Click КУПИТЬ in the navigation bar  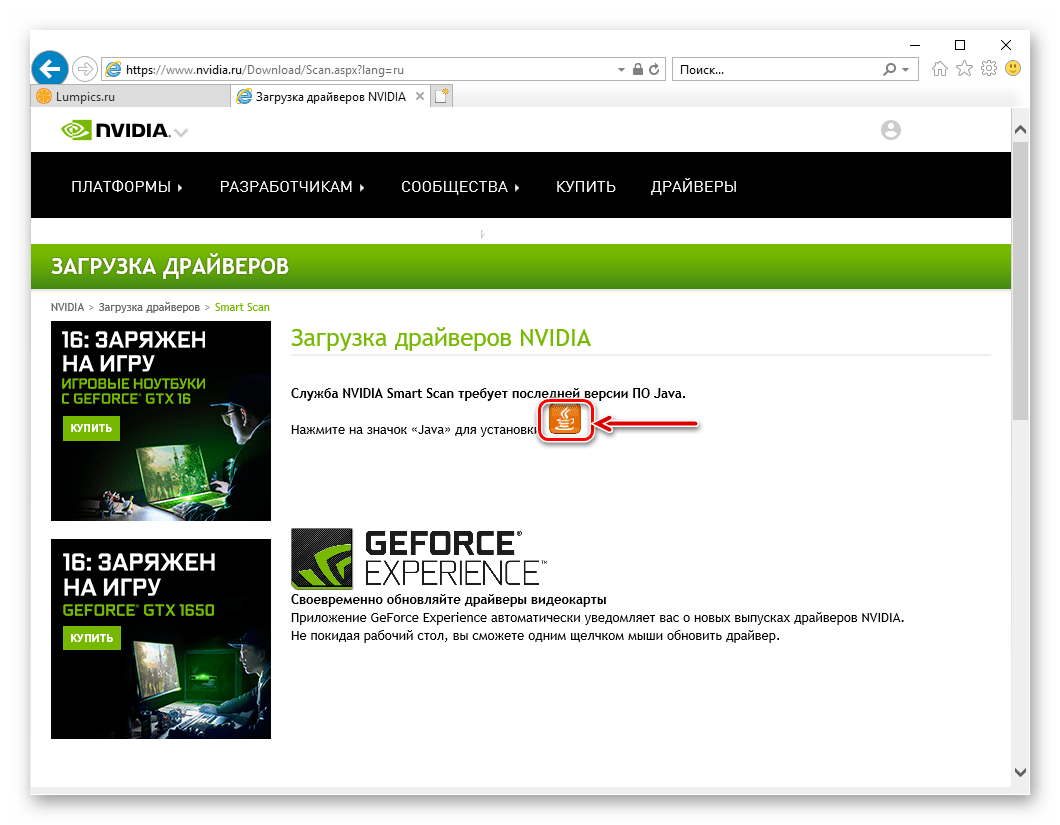point(585,187)
